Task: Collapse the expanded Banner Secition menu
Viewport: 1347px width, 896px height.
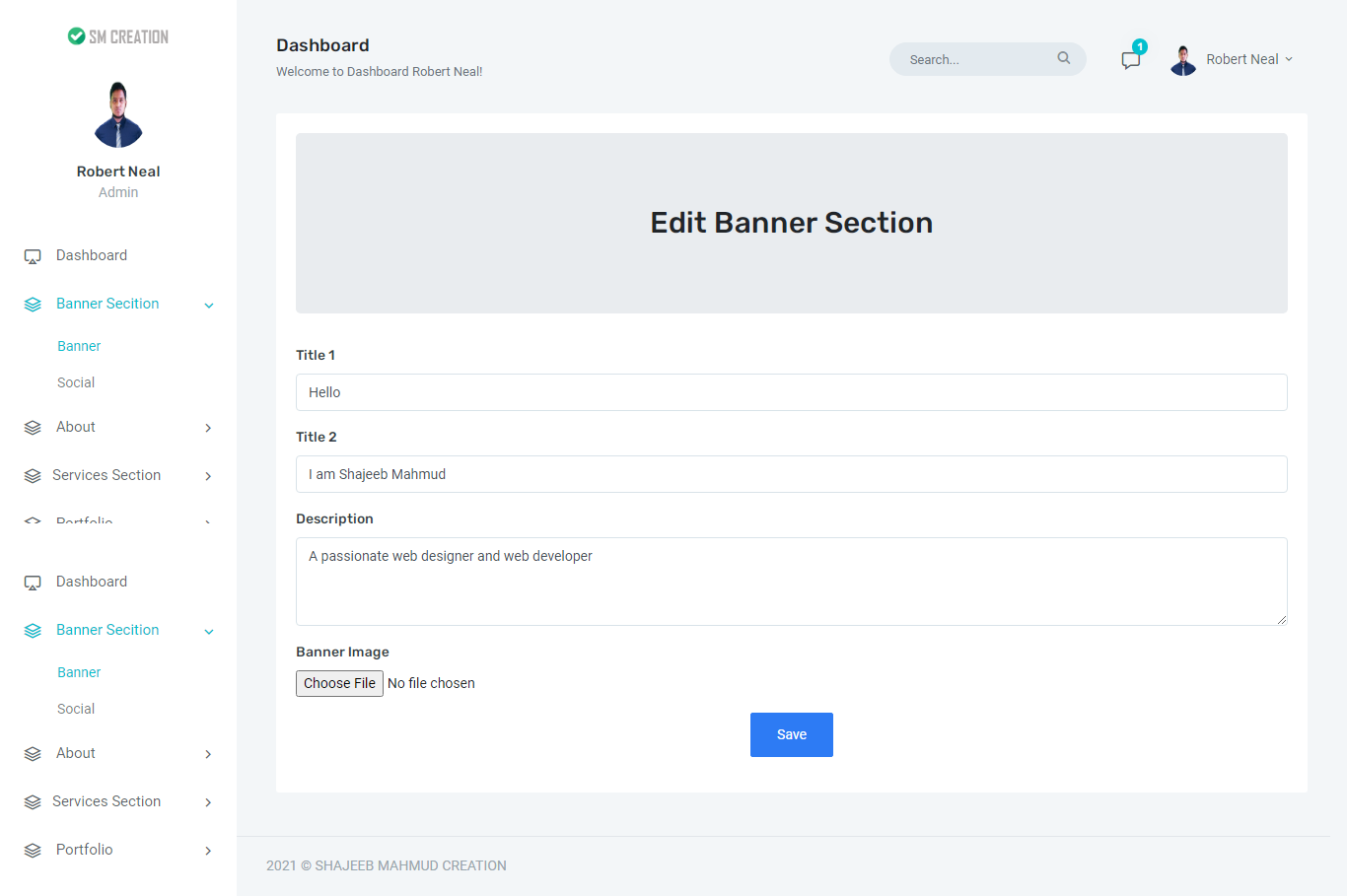Action: pos(208,305)
